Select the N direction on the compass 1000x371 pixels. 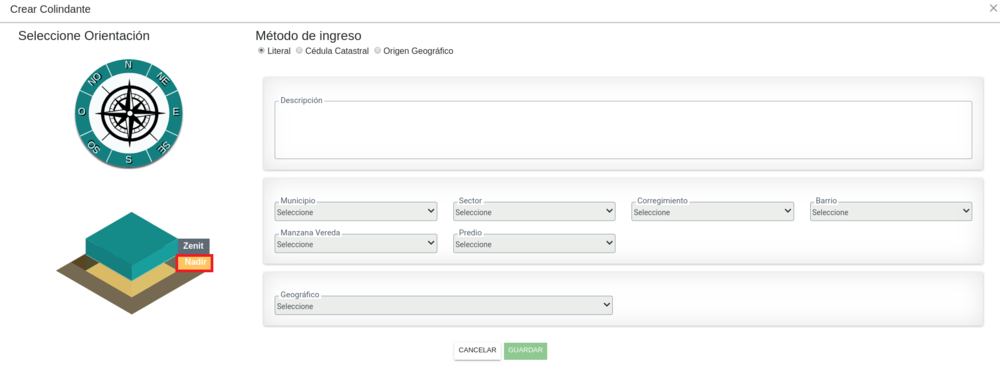128,65
